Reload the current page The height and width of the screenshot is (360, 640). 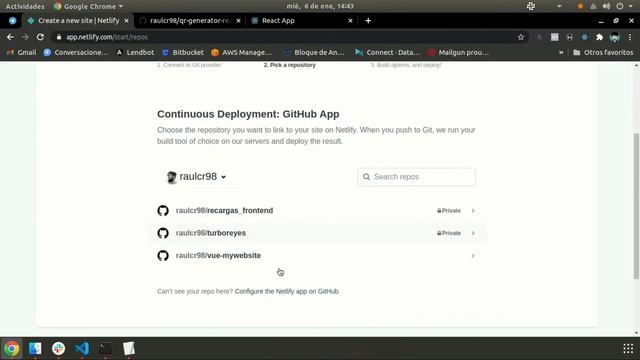(x=40, y=37)
